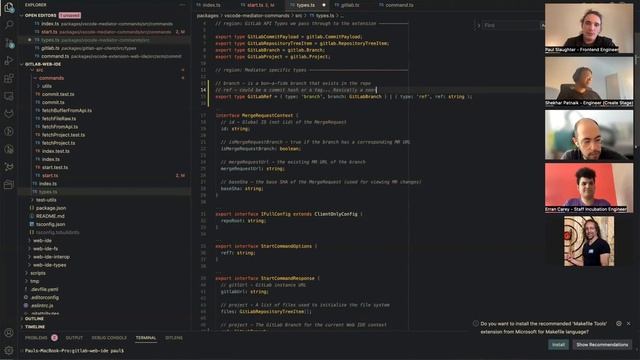Click Paul Slaughter's video thumbnail
Image resolution: width=640 pixels, height=360 pixels.
589,28
